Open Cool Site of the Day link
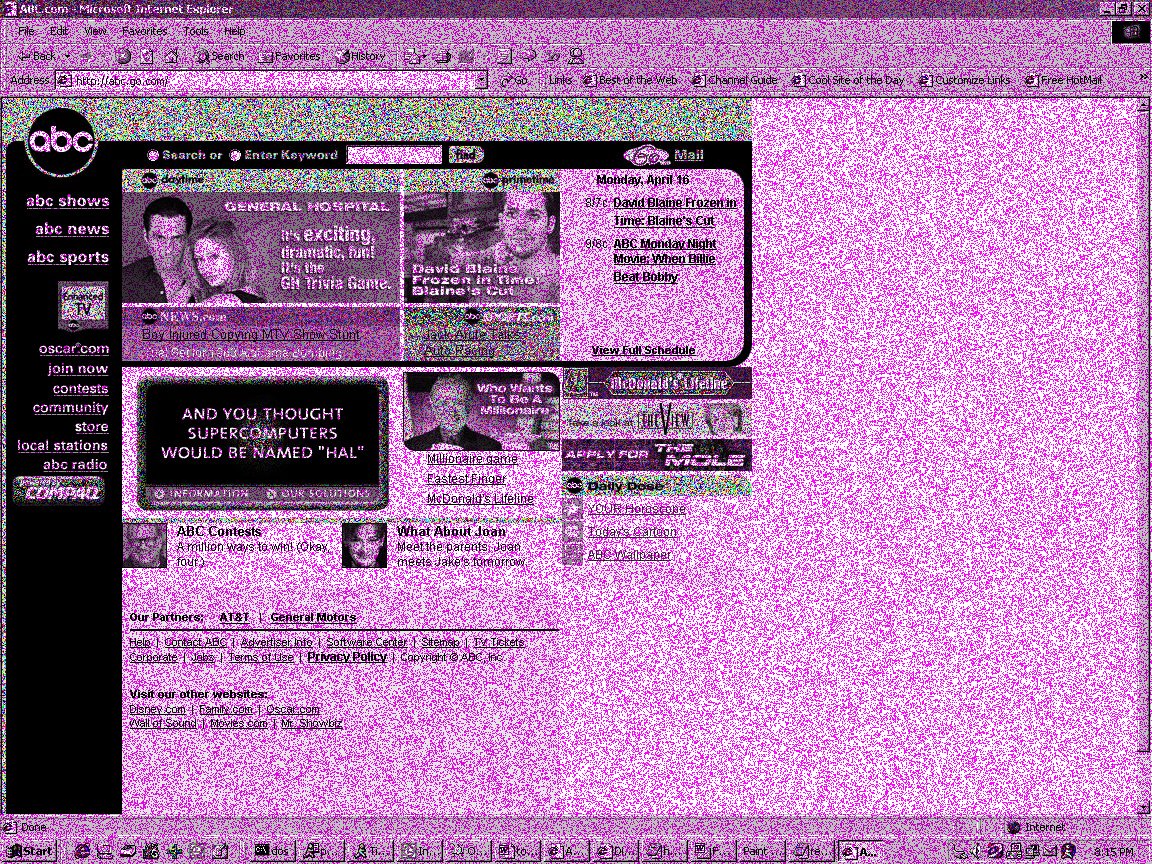1152x864 pixels. [x=849, y=80]
